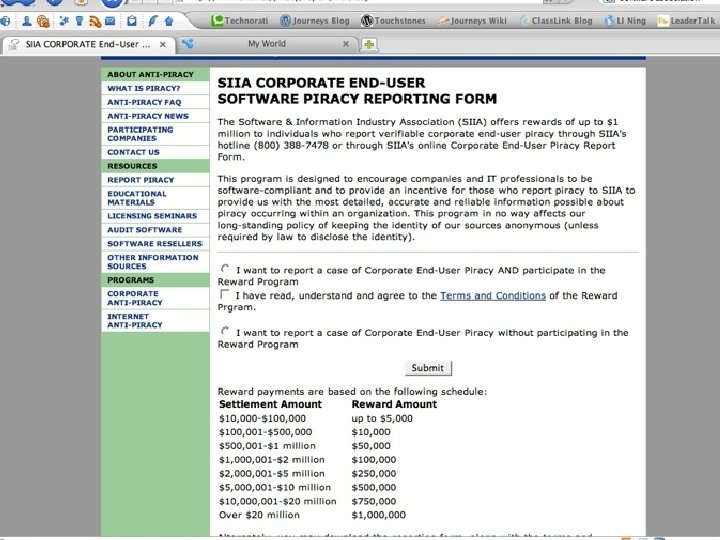The image size is (720, 540).
Task: Click the blue upload arrow icon
Action: click(169, 21)
